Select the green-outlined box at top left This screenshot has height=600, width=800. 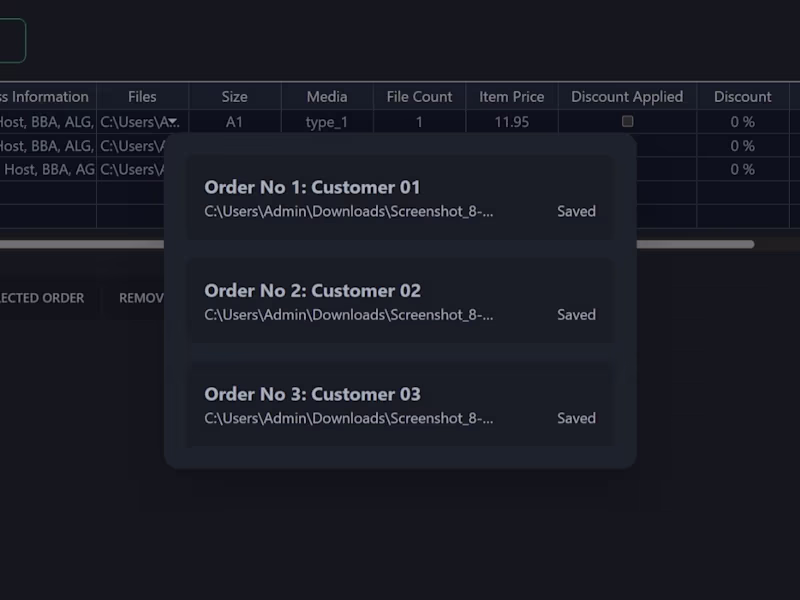(10, 40)
